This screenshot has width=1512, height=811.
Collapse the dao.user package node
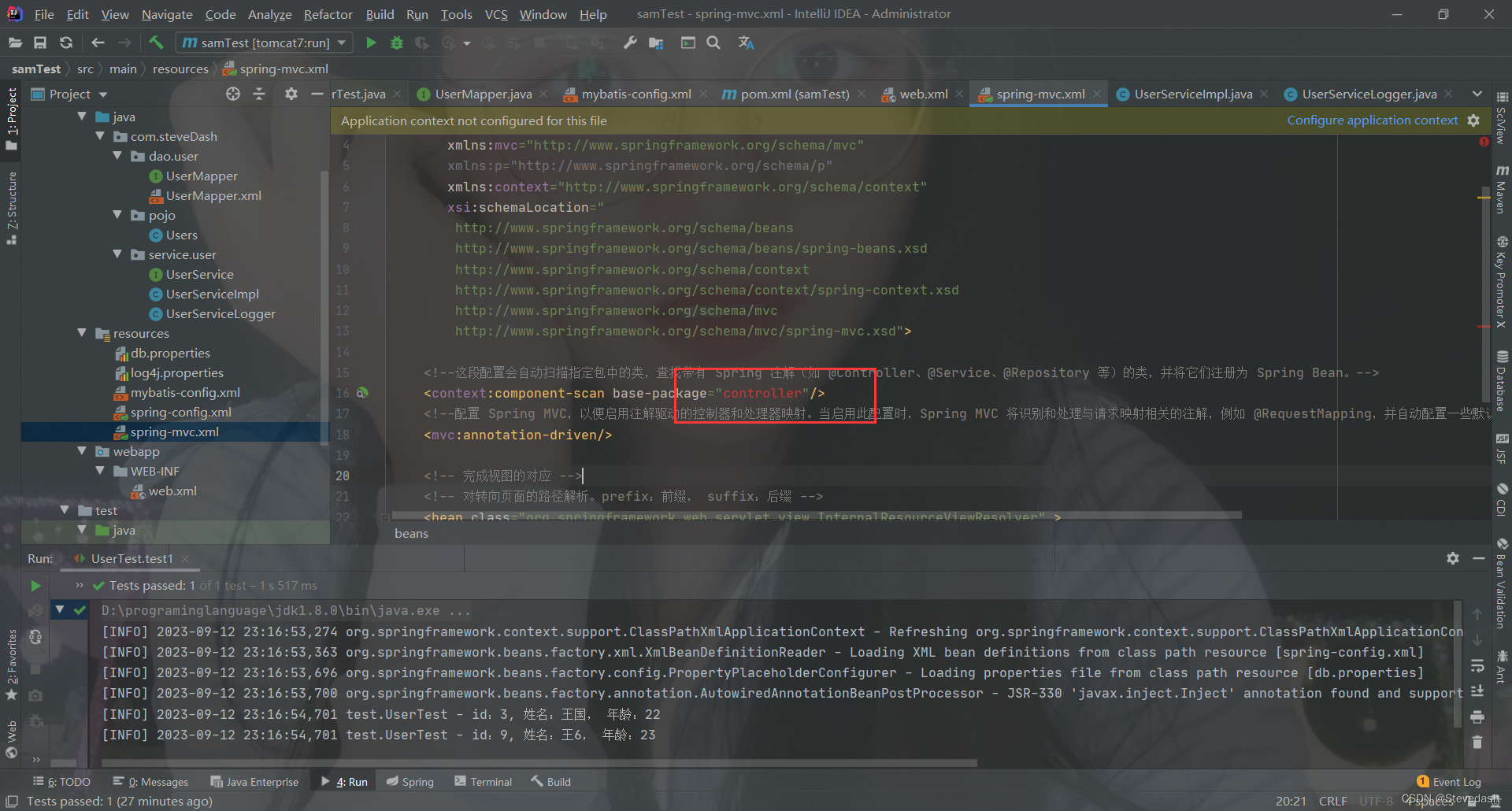point(117,156)
